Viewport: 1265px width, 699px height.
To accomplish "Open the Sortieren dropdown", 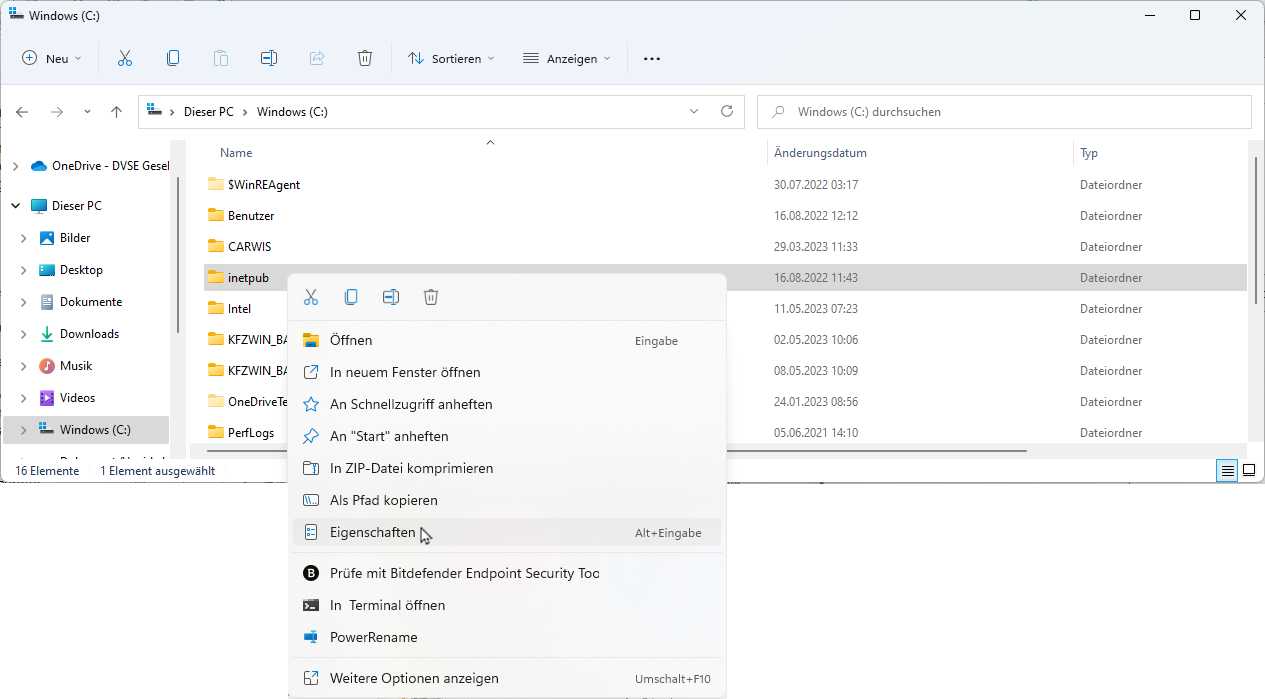I will click(x=451, y=59).
